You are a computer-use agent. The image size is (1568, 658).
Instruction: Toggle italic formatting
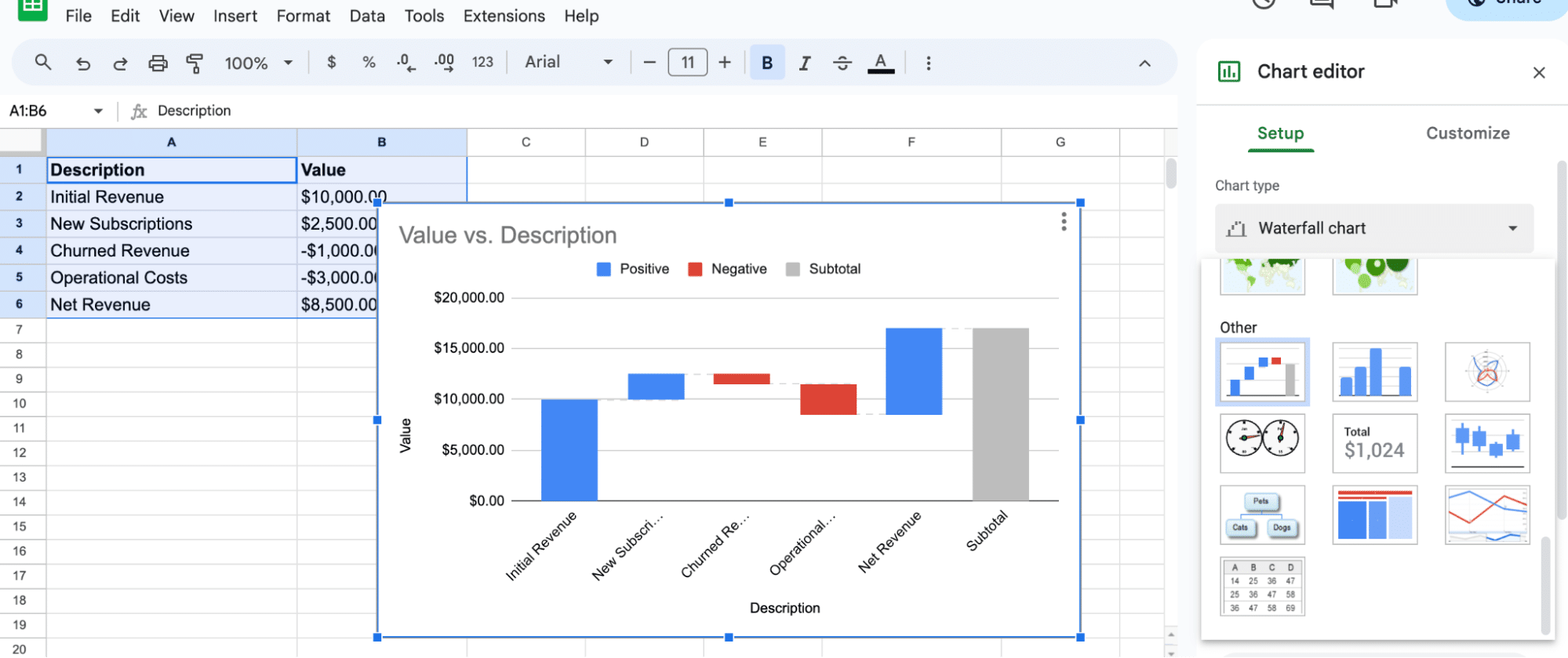click(x=805, y=63)
